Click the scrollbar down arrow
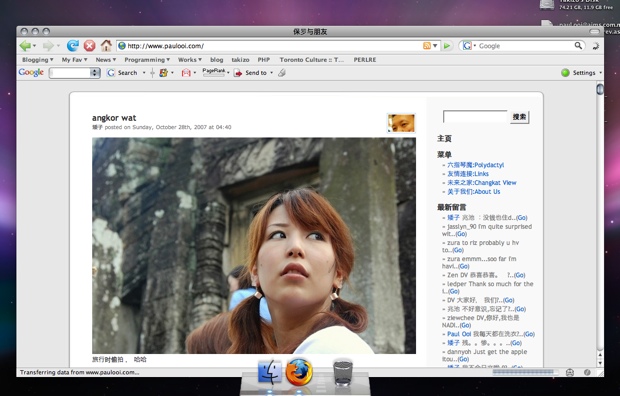The height and width of the screenshot is (396, 620). pos(600,362)
